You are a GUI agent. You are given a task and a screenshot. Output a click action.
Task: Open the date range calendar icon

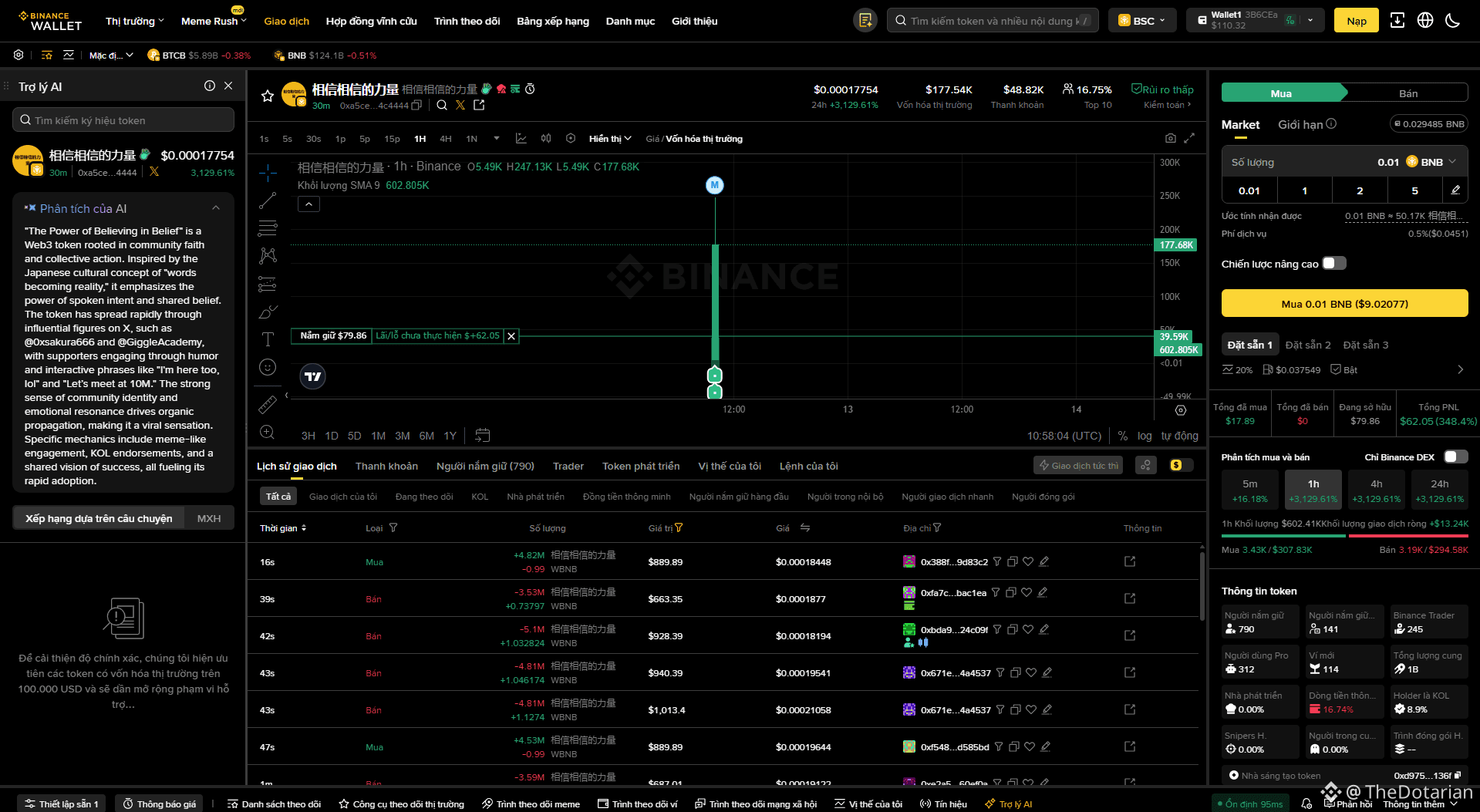pos(483,436)
